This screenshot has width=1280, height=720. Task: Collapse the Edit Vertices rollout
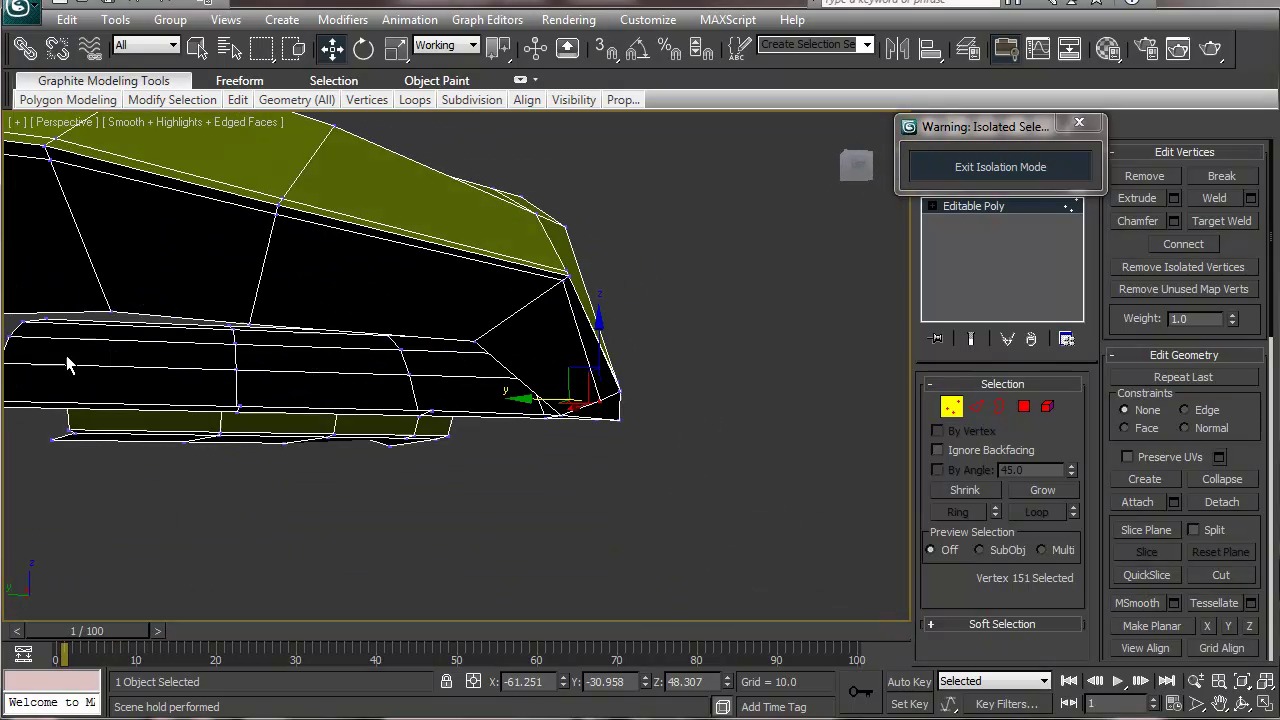[x=1184, y=152]
